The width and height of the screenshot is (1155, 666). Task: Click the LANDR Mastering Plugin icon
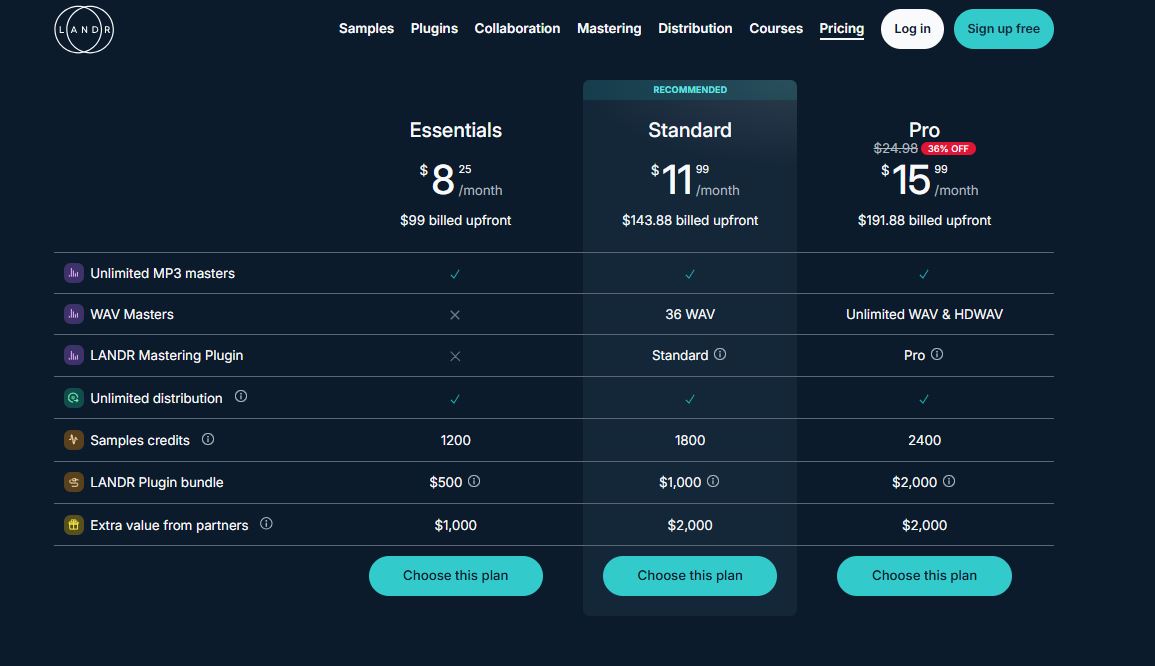coord(73,355)
